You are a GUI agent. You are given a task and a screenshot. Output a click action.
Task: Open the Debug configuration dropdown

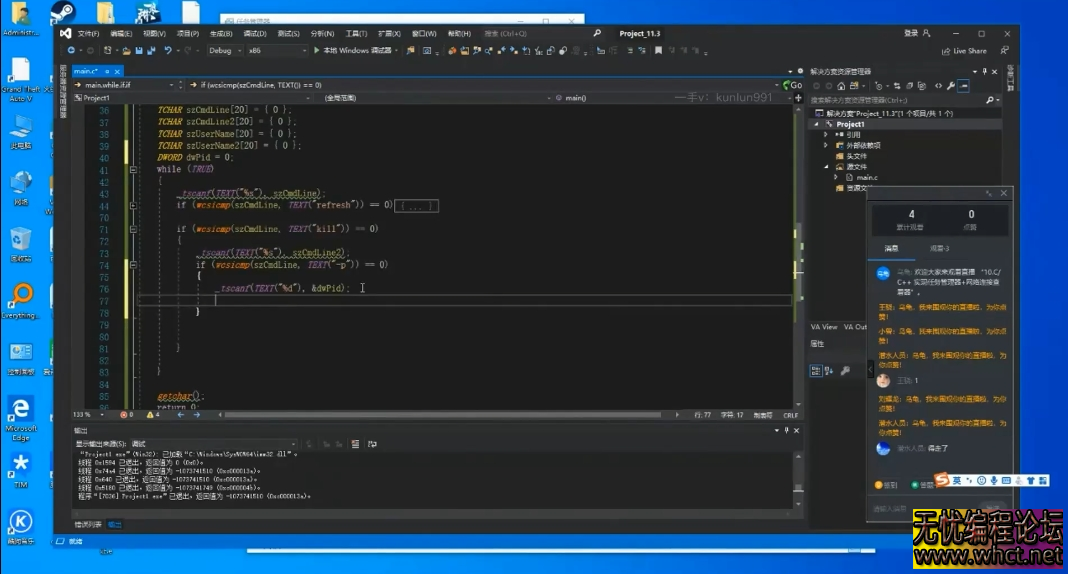click(225, 51)
